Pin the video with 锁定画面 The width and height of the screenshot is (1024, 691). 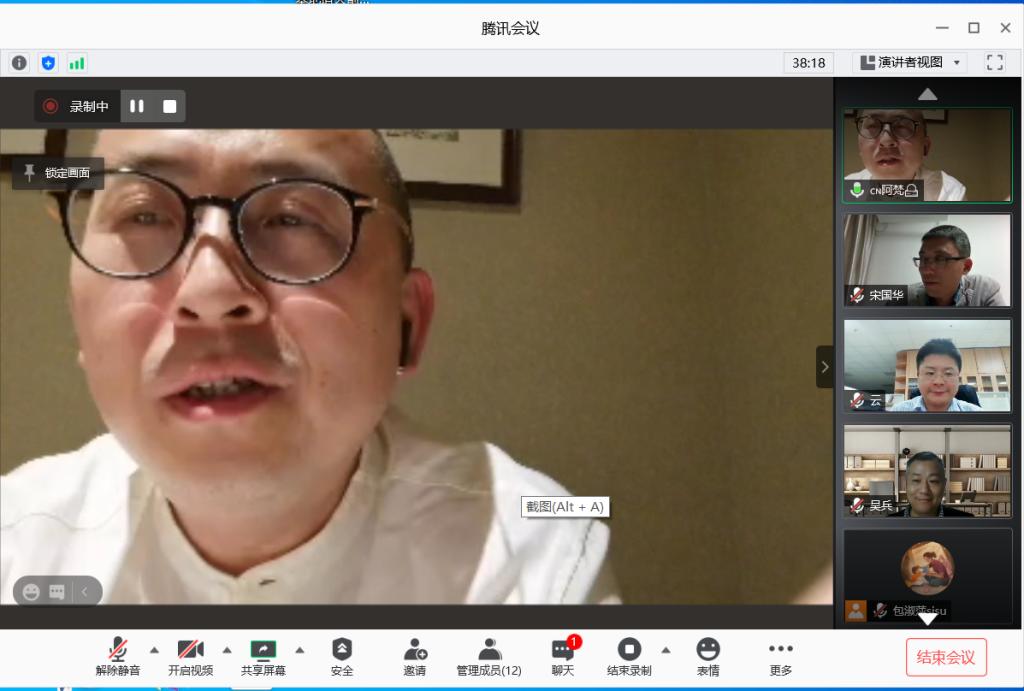58,173
